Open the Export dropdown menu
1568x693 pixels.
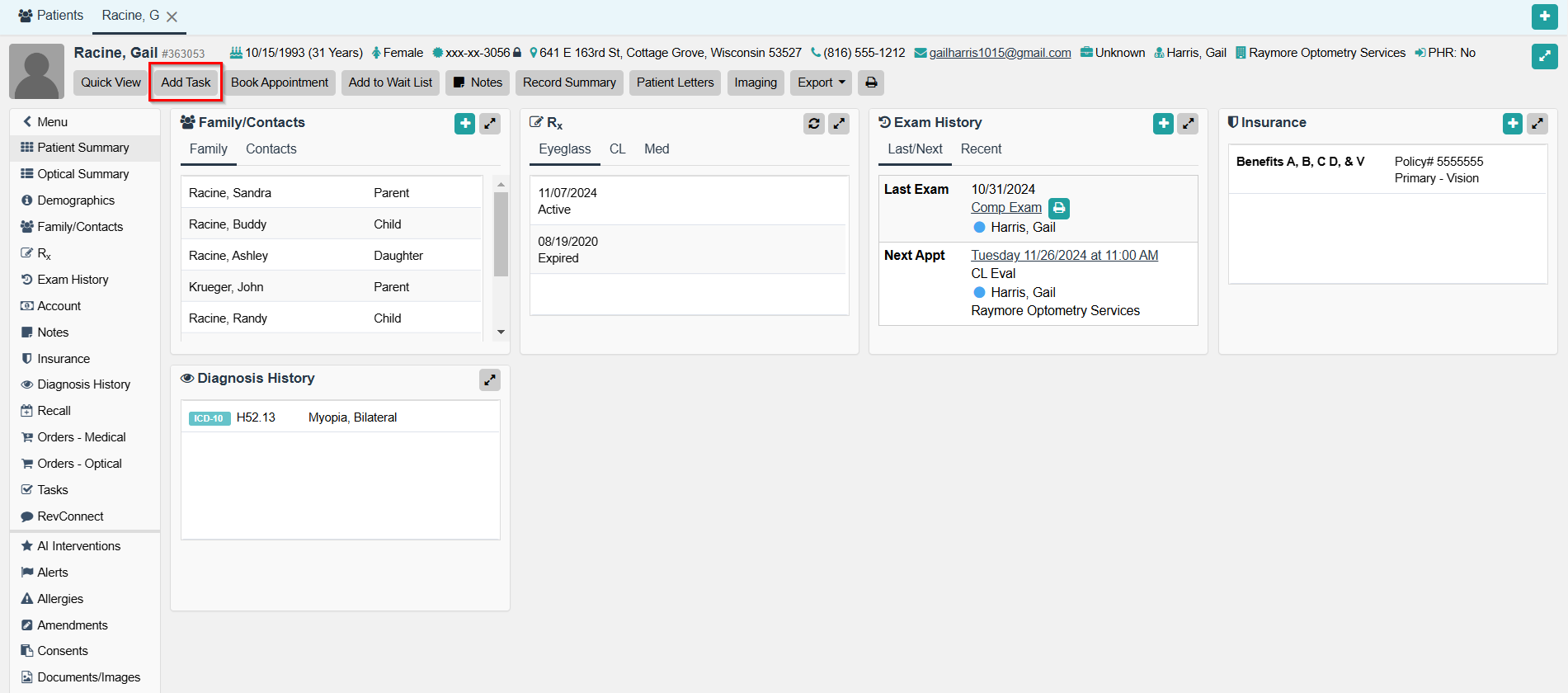click(x=821, y=82)
